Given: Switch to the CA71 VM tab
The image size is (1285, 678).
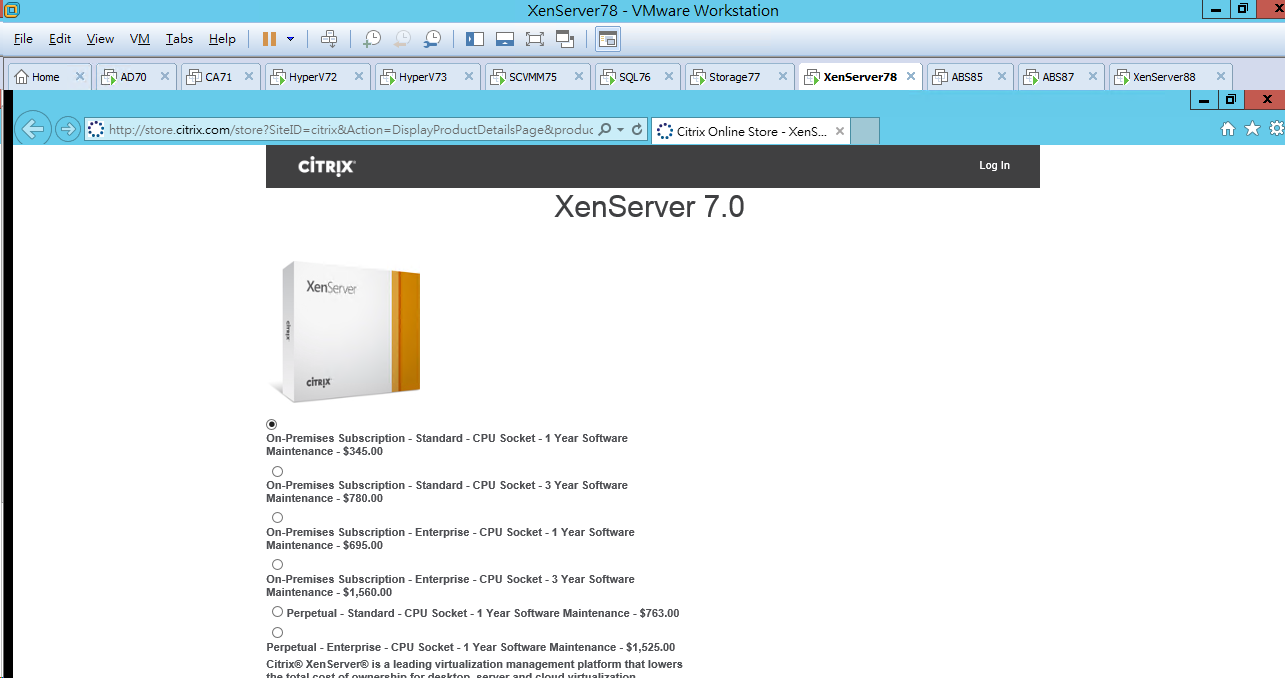Looking at the screenshot, I should point(221,77).
